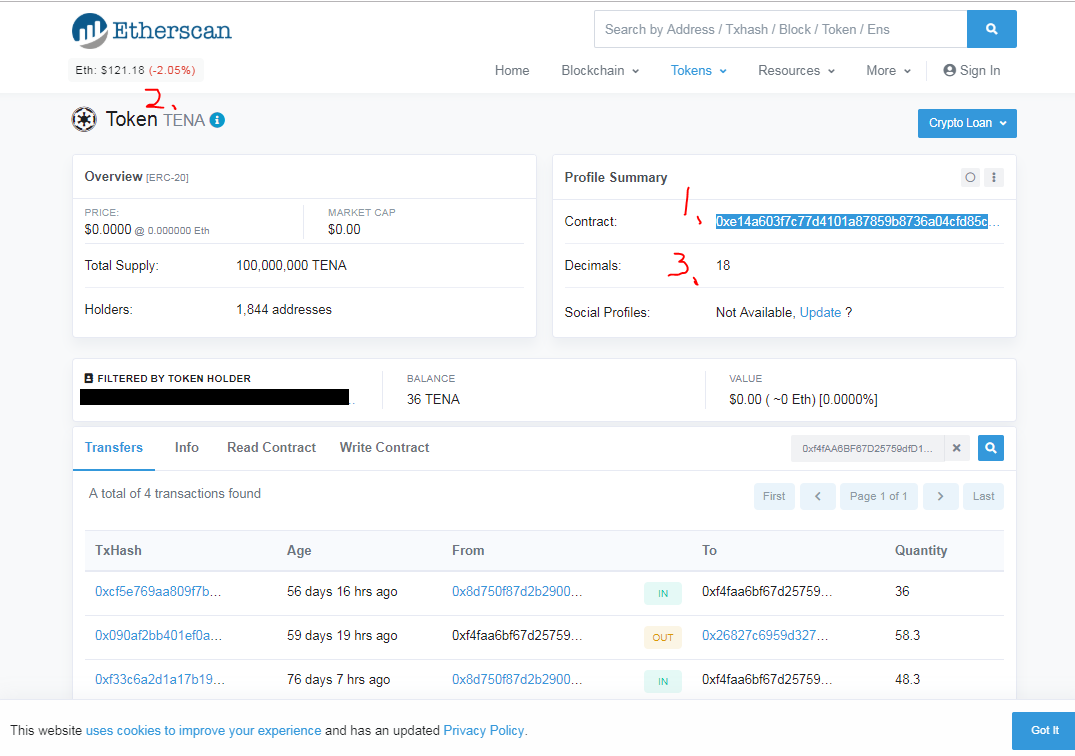Go to previous page arrow
1075x756 pixels.
coord(817,496)
